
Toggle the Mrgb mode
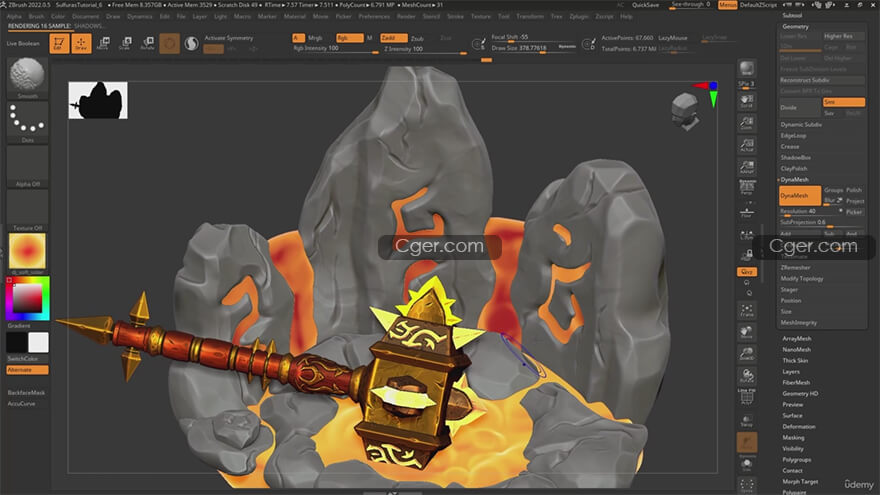pos(315,38)
